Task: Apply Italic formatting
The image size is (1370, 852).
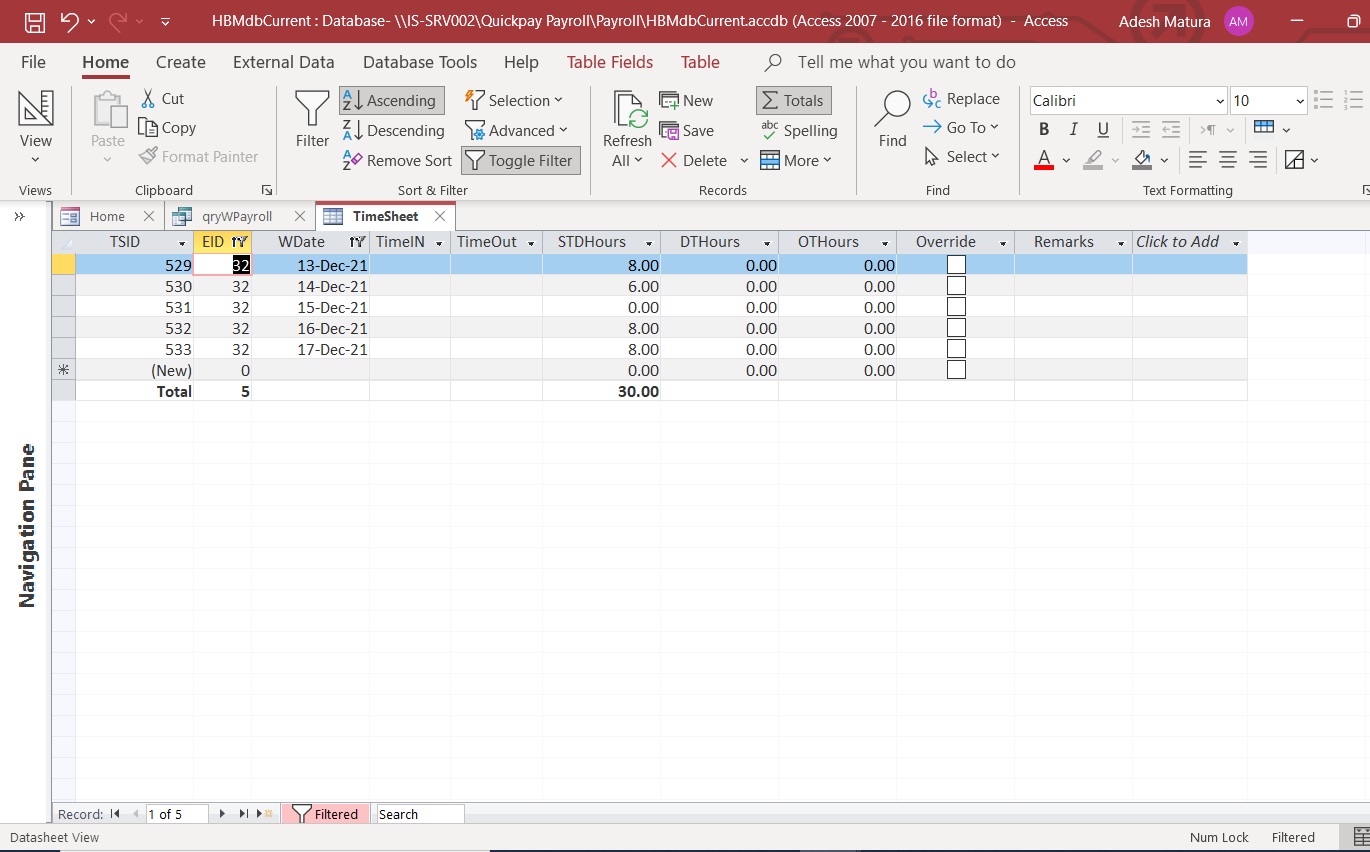Action: point(1074,129)
